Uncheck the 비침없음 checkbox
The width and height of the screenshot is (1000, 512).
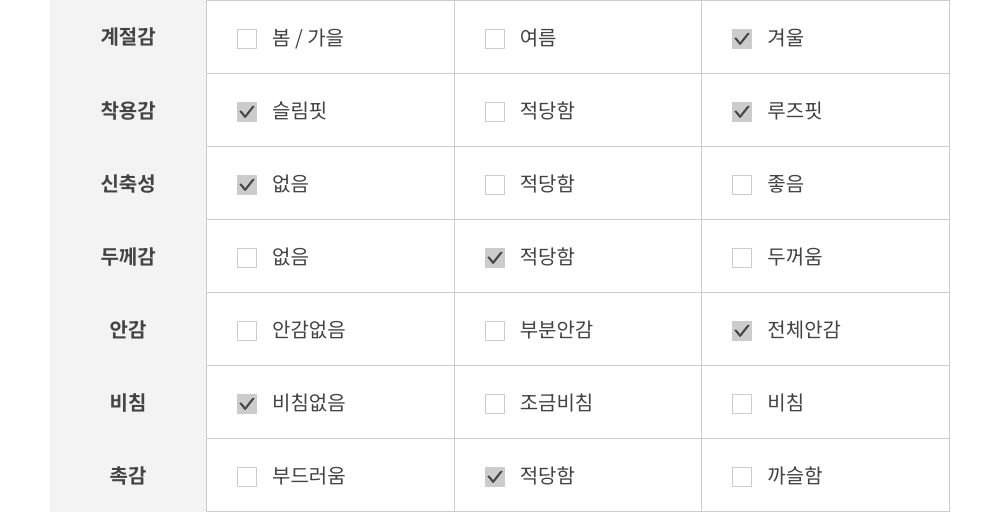point(247,404)
